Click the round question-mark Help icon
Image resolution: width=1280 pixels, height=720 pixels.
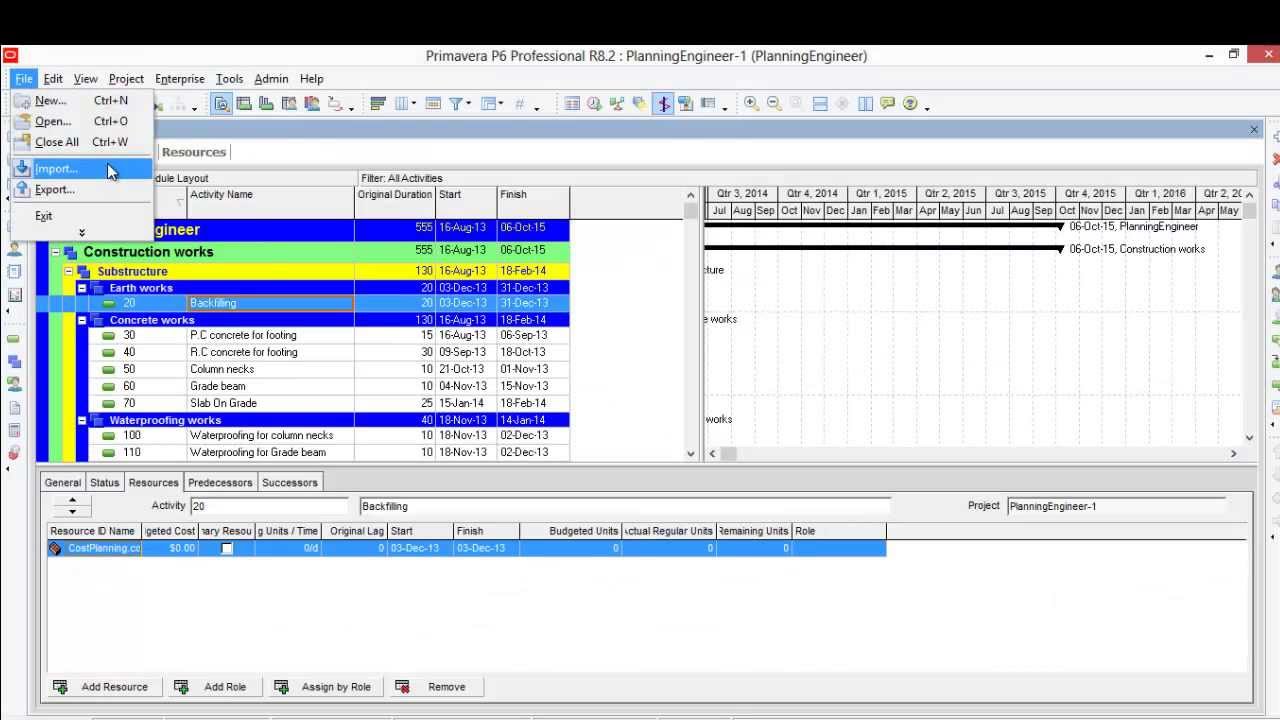910,104
